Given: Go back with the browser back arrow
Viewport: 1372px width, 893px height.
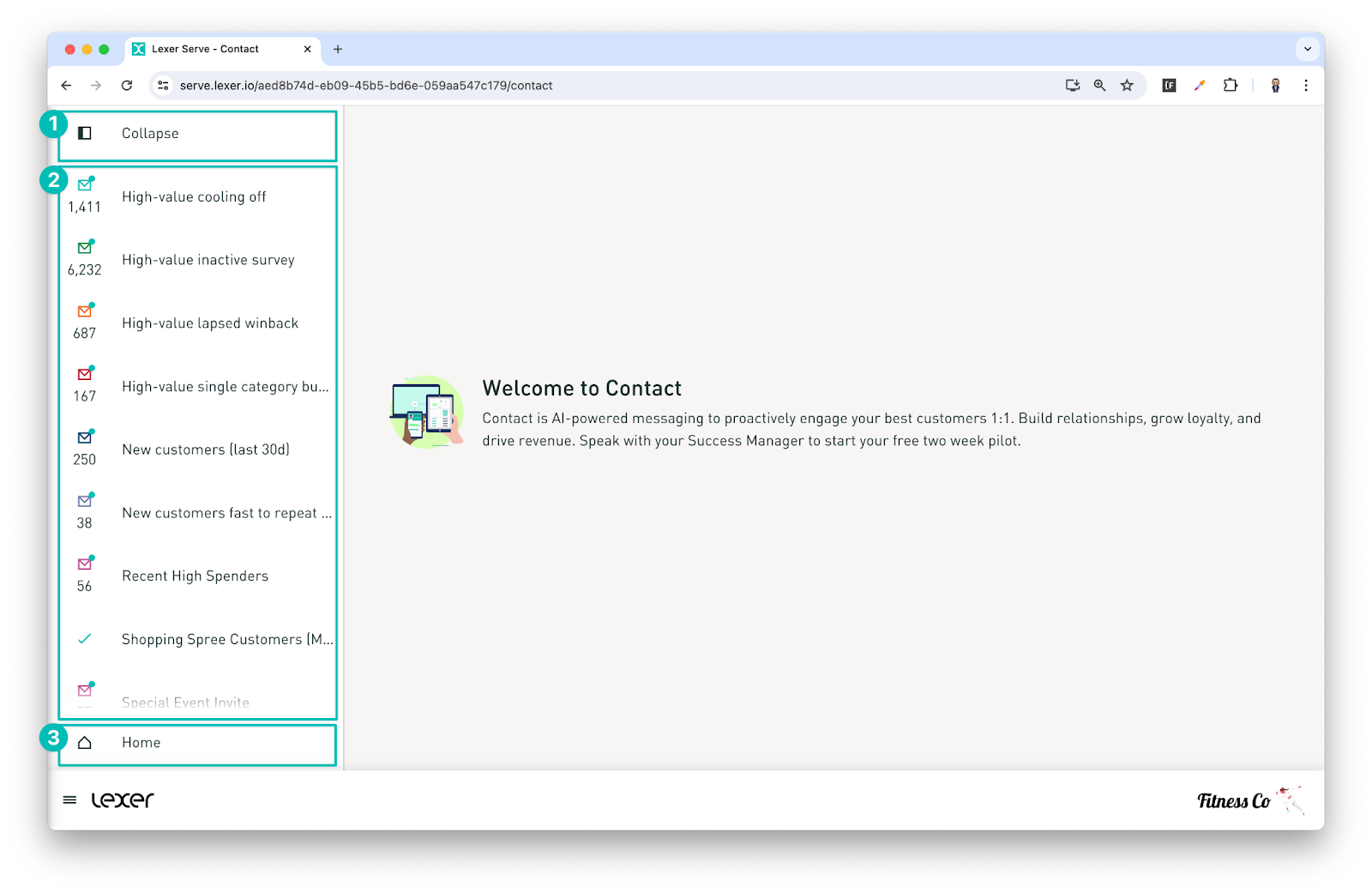Looking at the screenshot, I should click(x=66, y=85).
